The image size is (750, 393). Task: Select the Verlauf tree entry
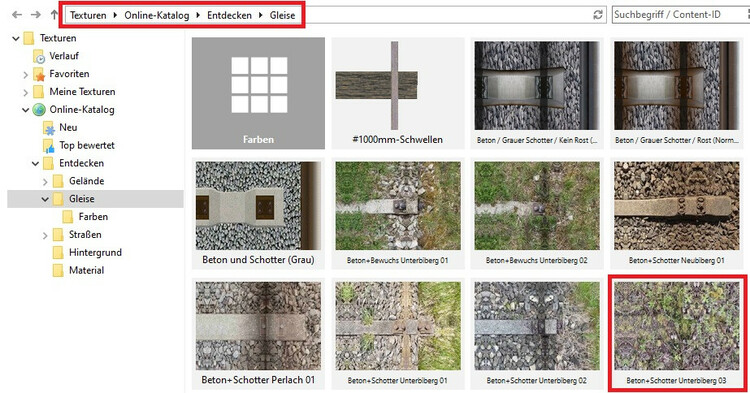[64, 56]
